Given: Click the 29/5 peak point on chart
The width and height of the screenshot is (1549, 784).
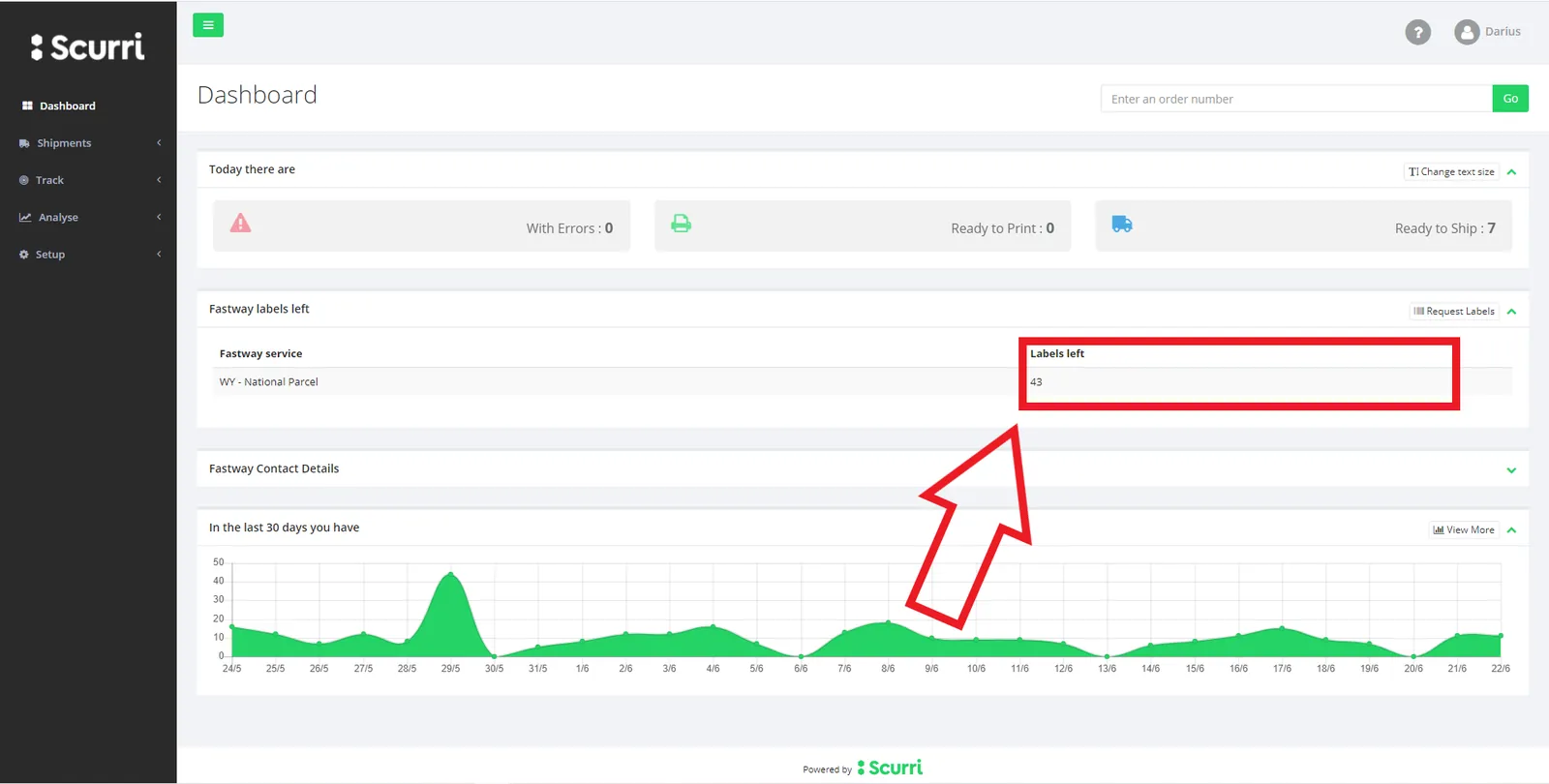Looking at the screenshot, I should 450,574.
